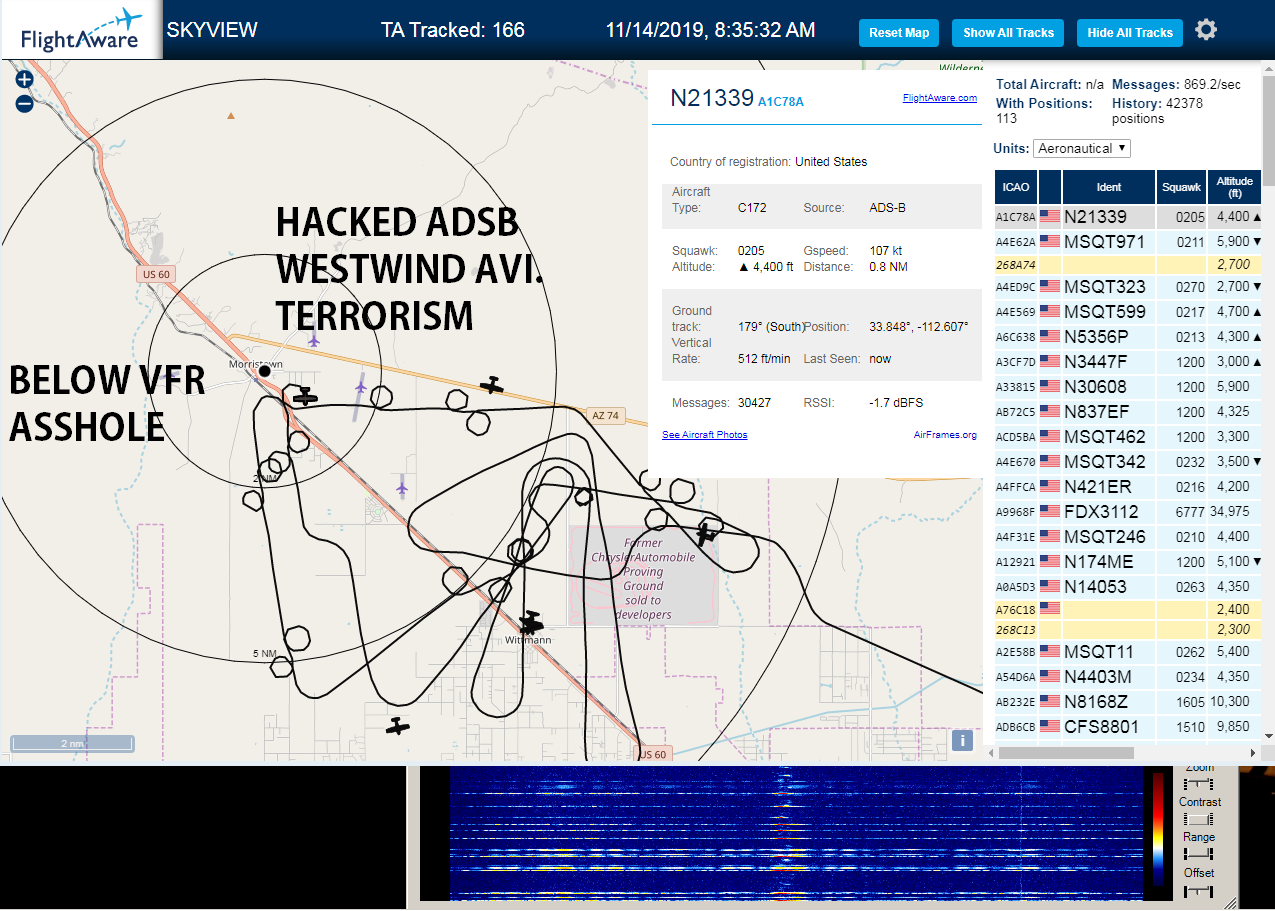Open the AirFrames.org link
The width and height of the screenshot is (1275, 911).
945,435
